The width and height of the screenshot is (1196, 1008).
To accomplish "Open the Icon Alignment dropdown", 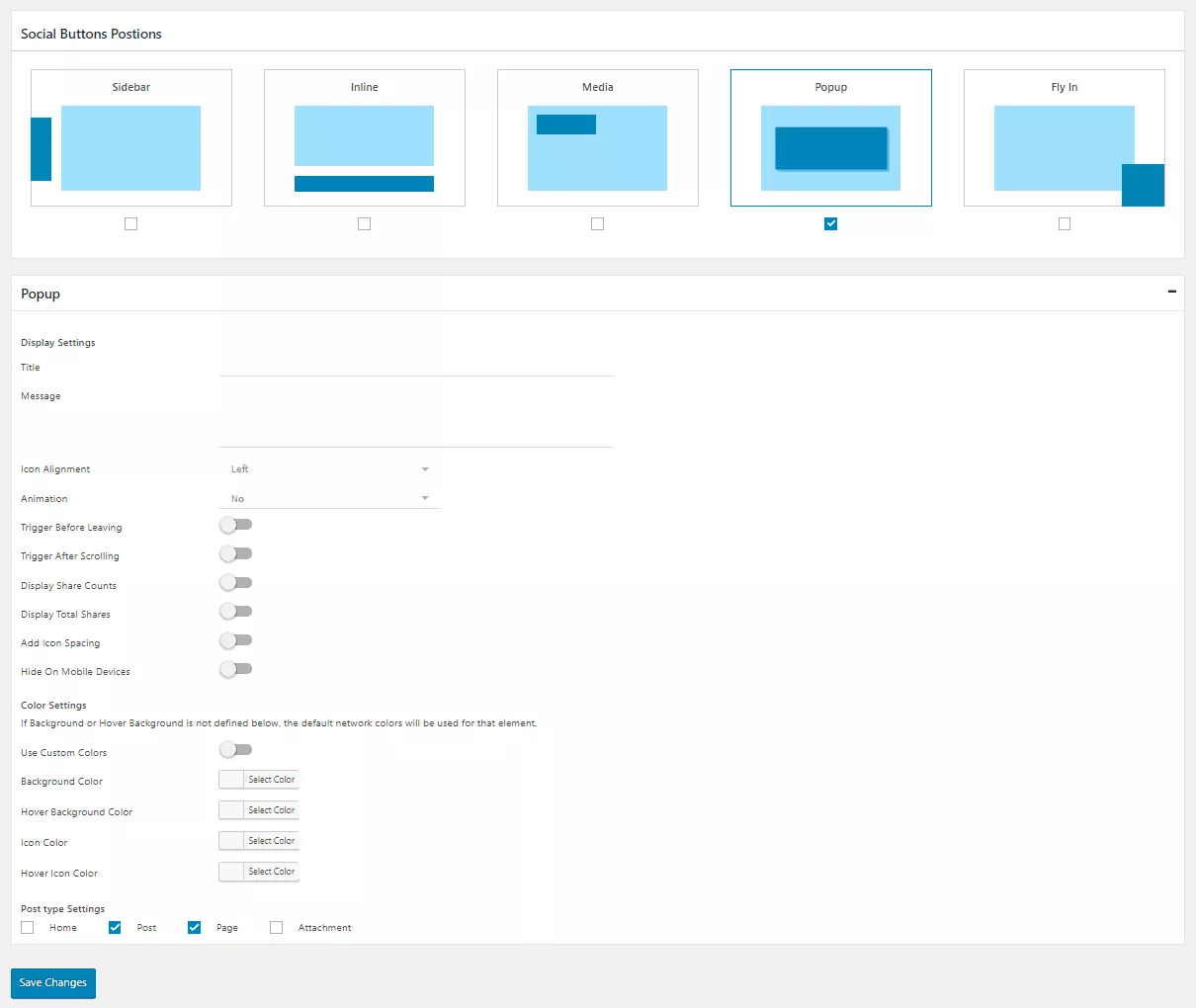I will click(328, 469).
